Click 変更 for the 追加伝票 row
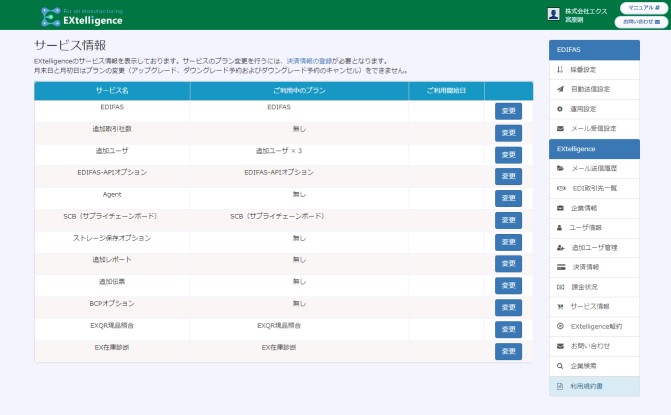Image resolution: width=671 pixels, height=415 pixels. coord(508,286)
